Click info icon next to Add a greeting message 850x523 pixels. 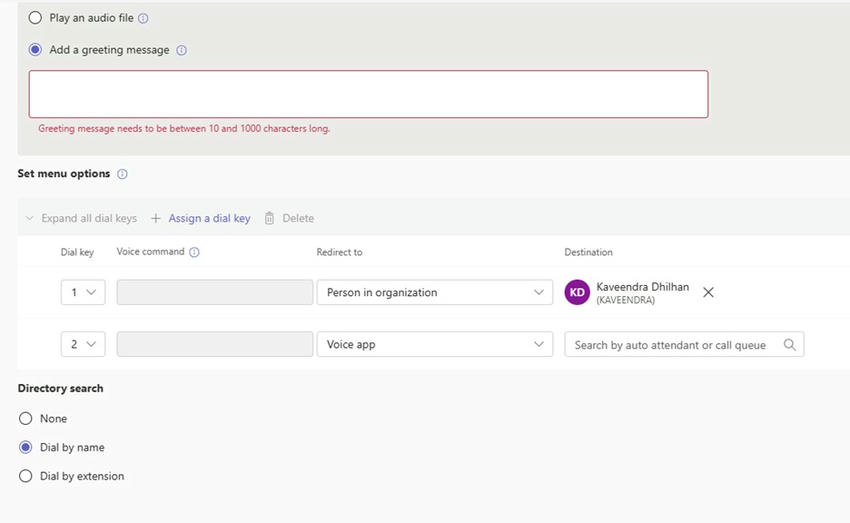point(181,50)
